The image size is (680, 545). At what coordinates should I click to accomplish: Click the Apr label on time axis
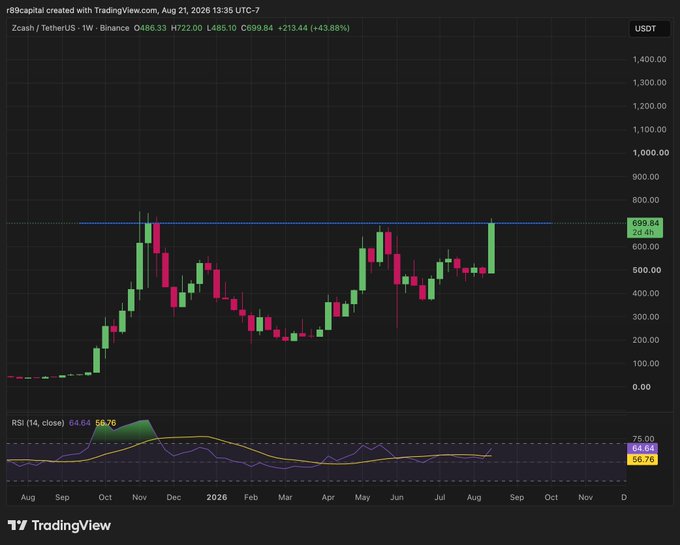(328, 497)
